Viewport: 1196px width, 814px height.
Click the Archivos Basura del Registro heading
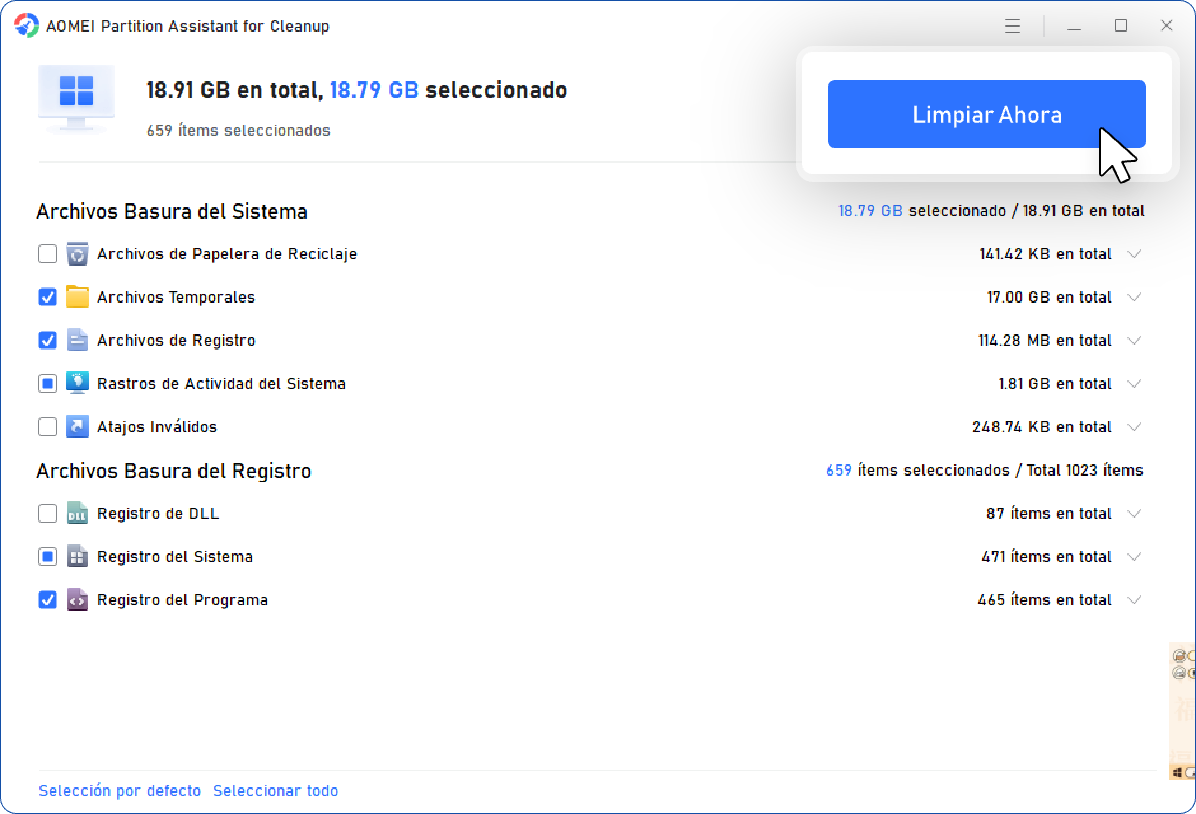tap(174, 471)
